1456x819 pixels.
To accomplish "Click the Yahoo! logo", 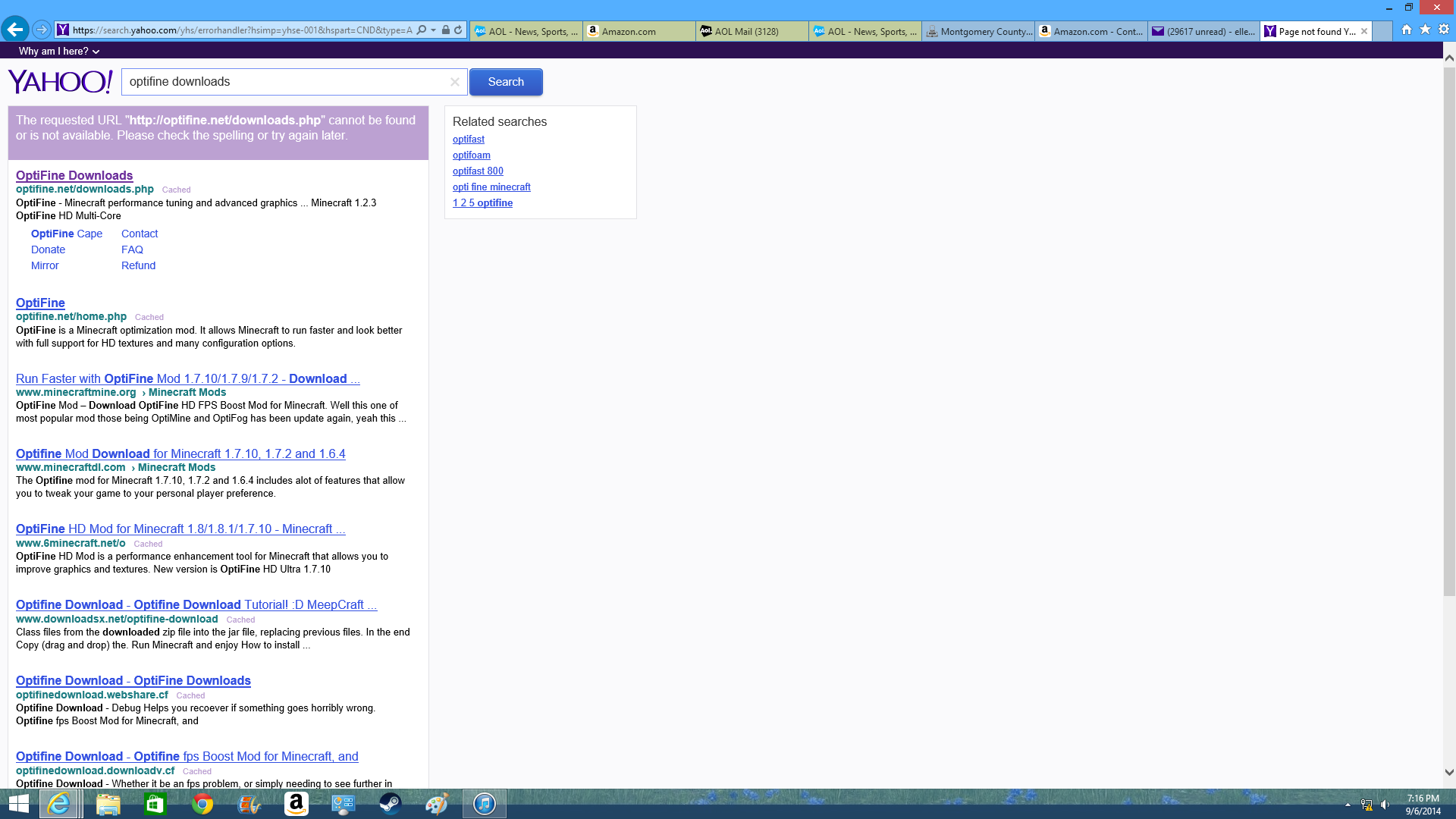I will pyautogui.click(x=61, y=81).
